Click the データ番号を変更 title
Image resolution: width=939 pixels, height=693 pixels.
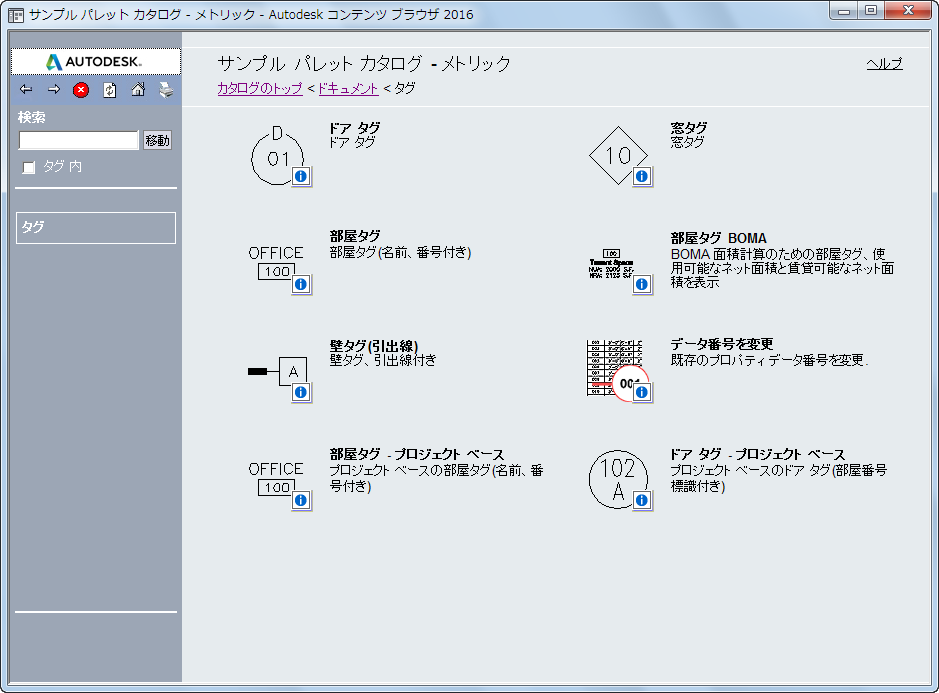pyautogui.click(x=722, y=344)
